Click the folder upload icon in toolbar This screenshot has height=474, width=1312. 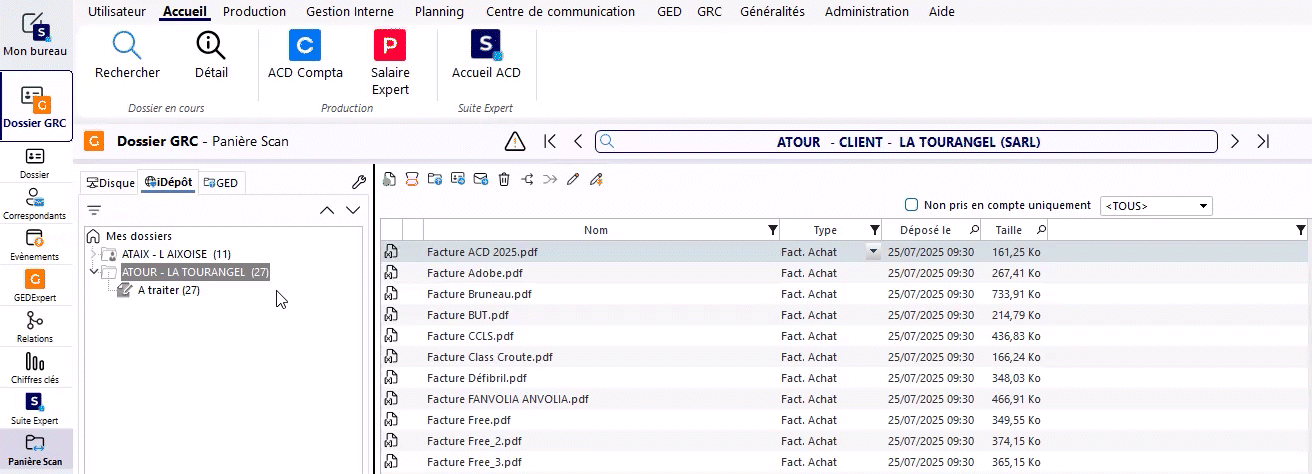point(435,180)
